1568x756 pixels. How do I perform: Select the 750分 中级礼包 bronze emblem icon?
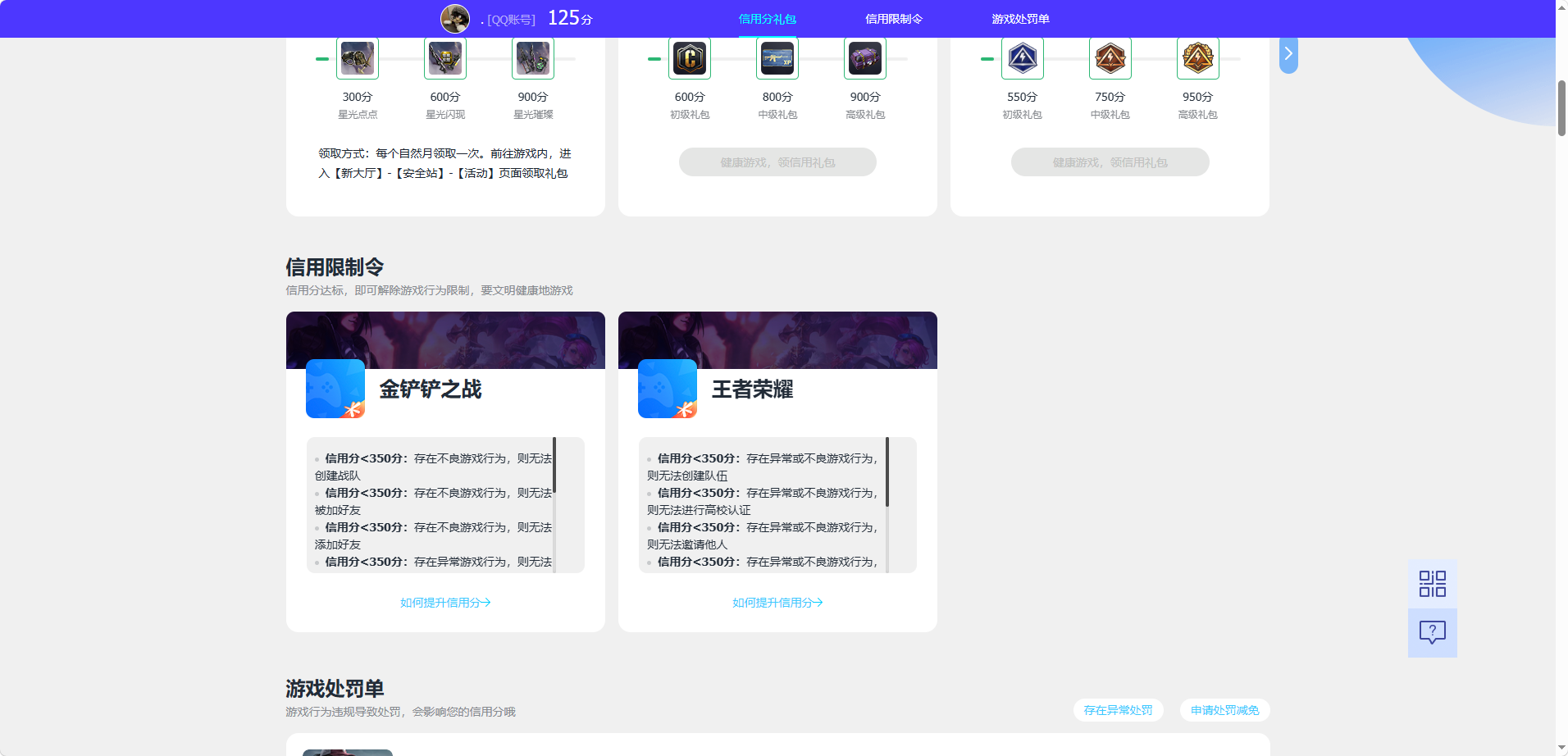pos(1110,58)
